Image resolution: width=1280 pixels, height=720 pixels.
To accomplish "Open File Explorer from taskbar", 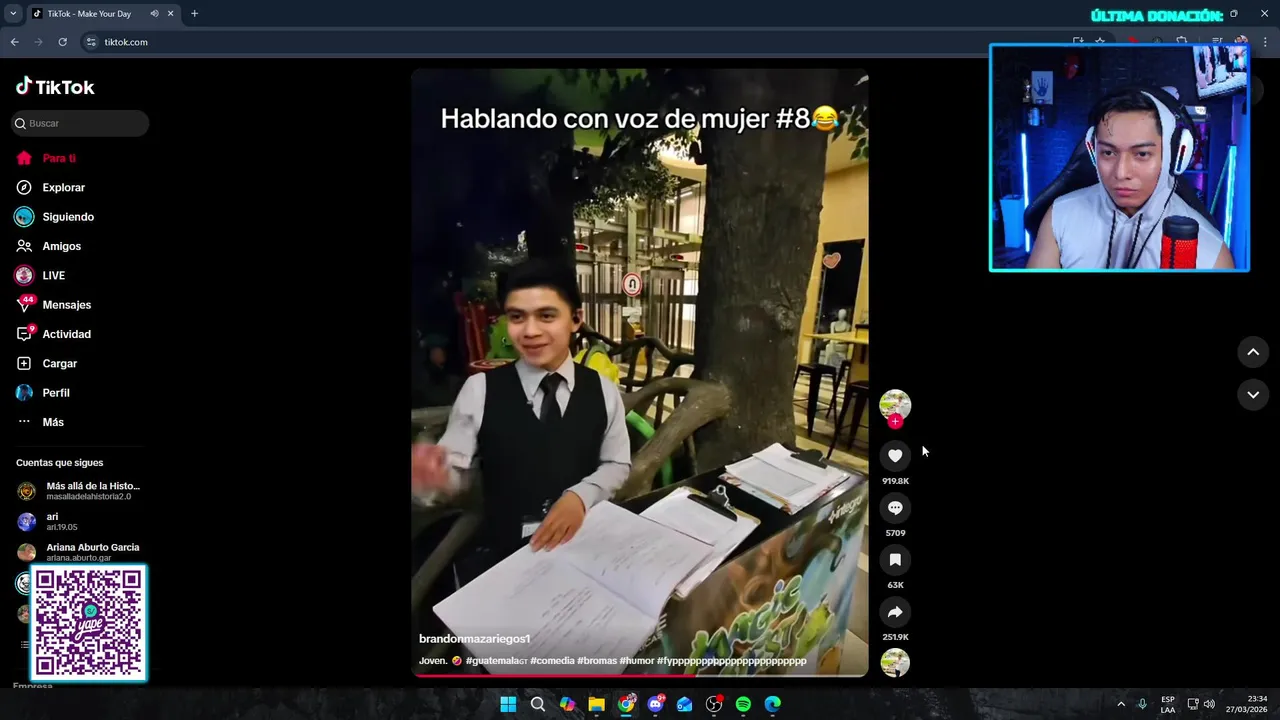I will click(x=597, y=704).
